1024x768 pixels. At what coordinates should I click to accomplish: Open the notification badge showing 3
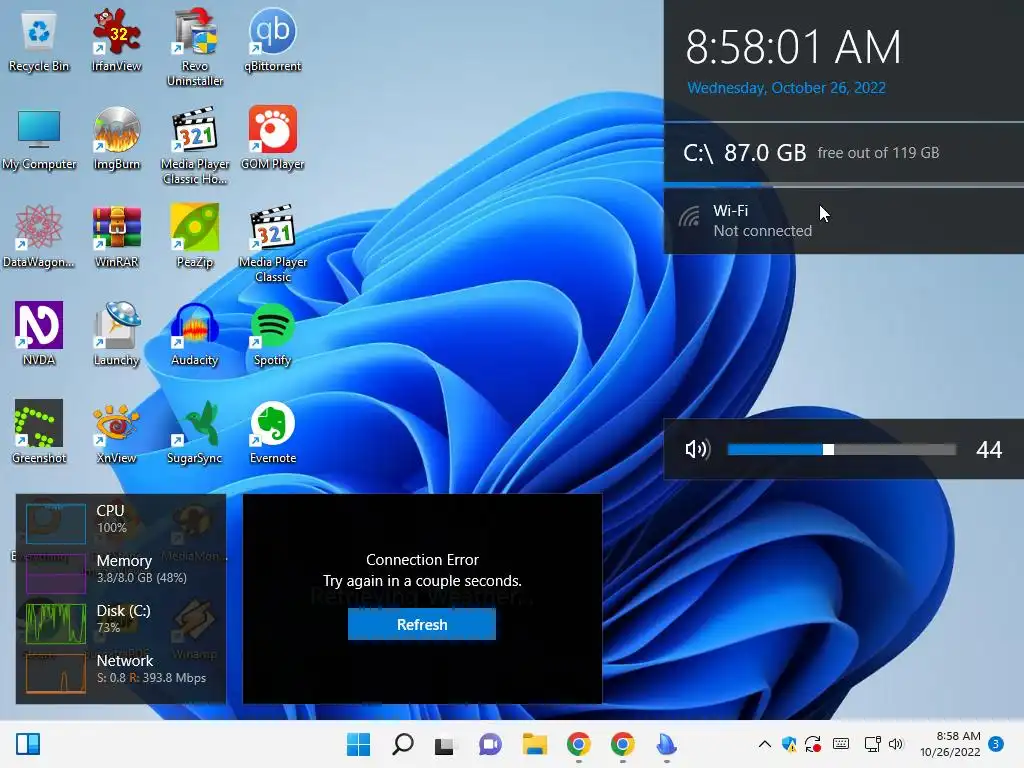[x=995, y=744]
